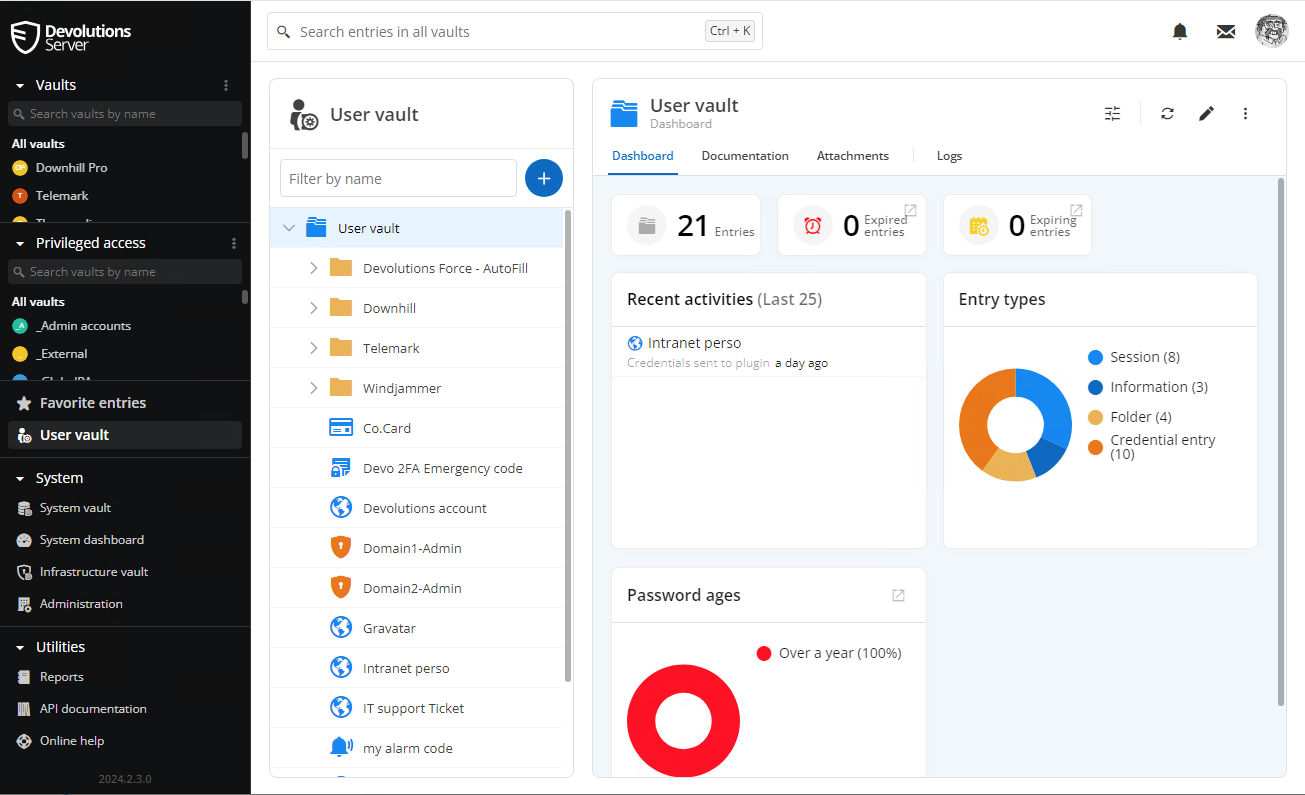
Task: Click the dashboard vertical scrollbar
Action: (x=1281, y=442)
